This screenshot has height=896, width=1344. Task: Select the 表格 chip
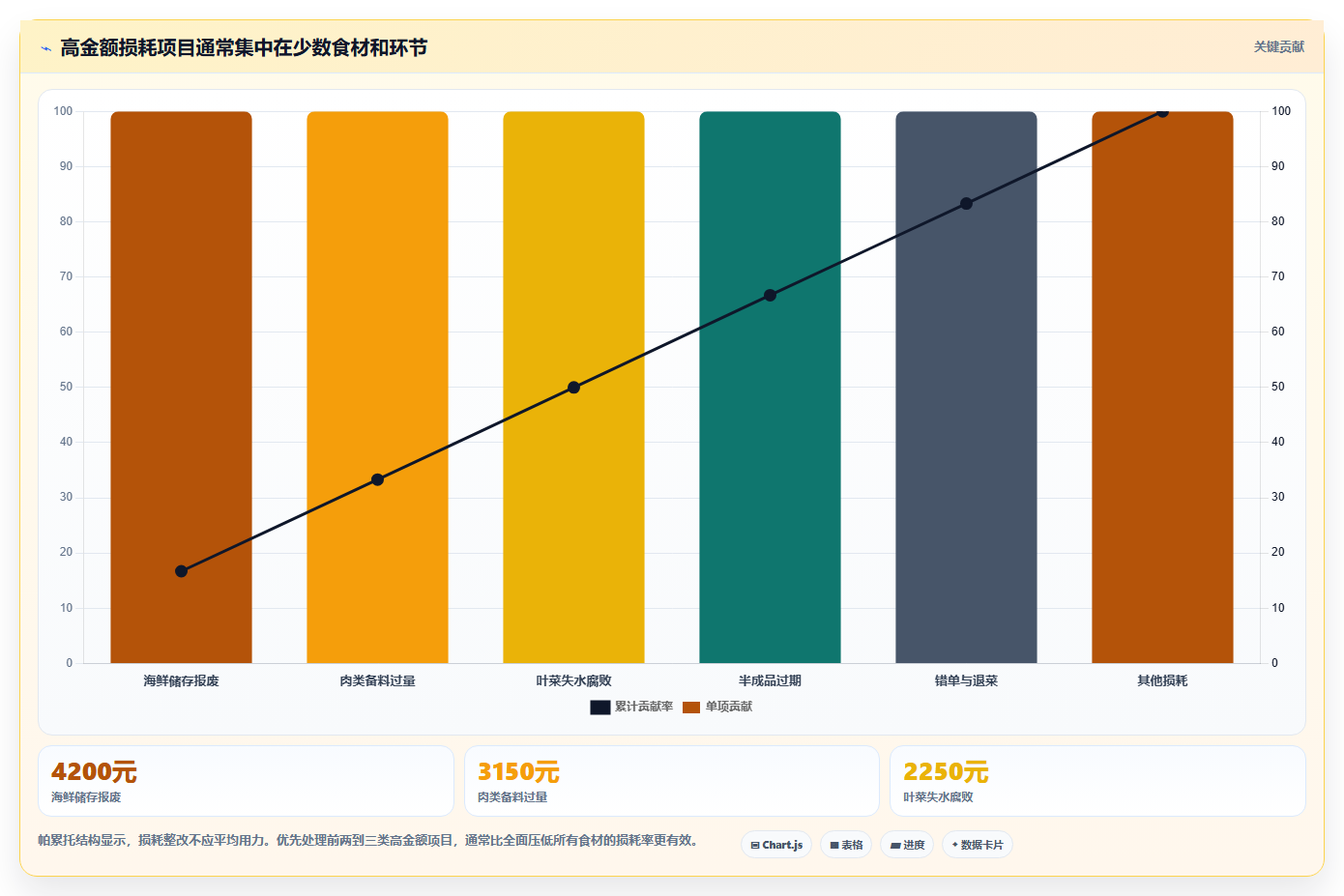[x=846, y=845]
